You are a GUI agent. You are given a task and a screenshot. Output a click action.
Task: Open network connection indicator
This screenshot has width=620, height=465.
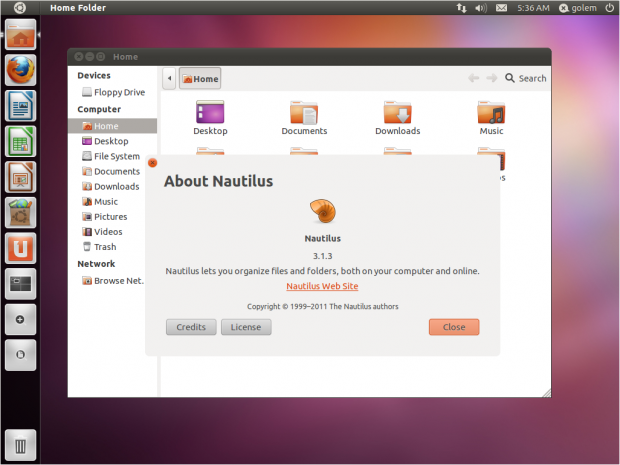pyautogui.click(x=461, y=8)
